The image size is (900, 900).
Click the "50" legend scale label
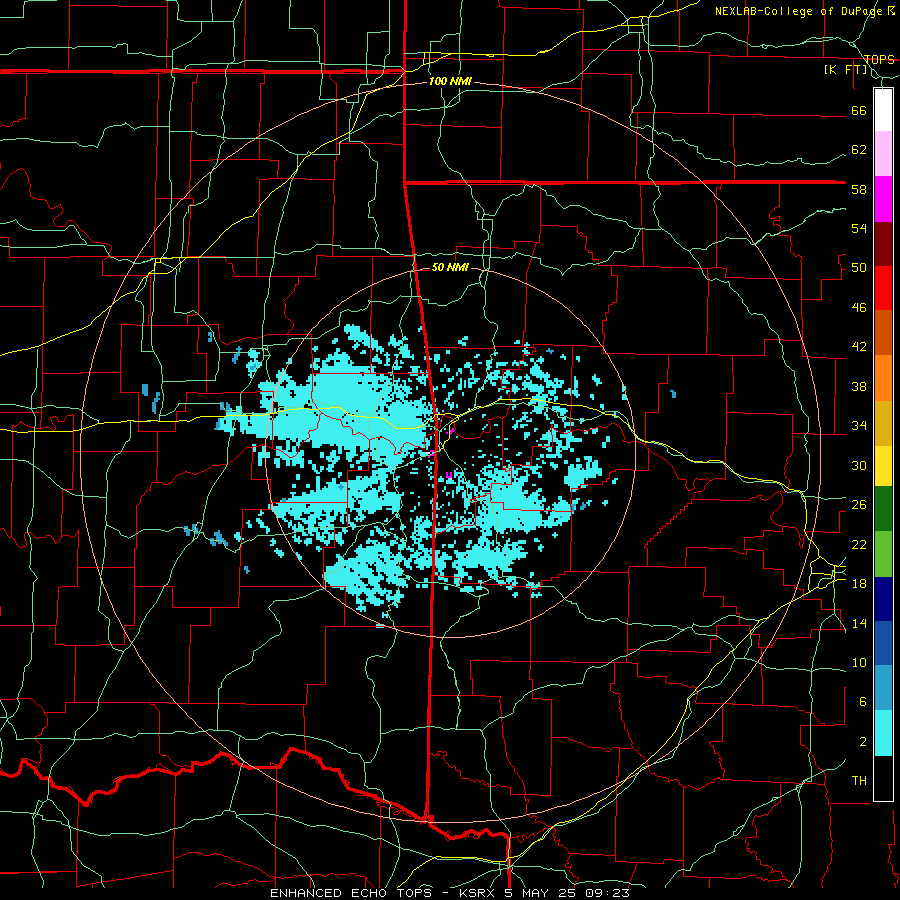click(x=859, y=268)
